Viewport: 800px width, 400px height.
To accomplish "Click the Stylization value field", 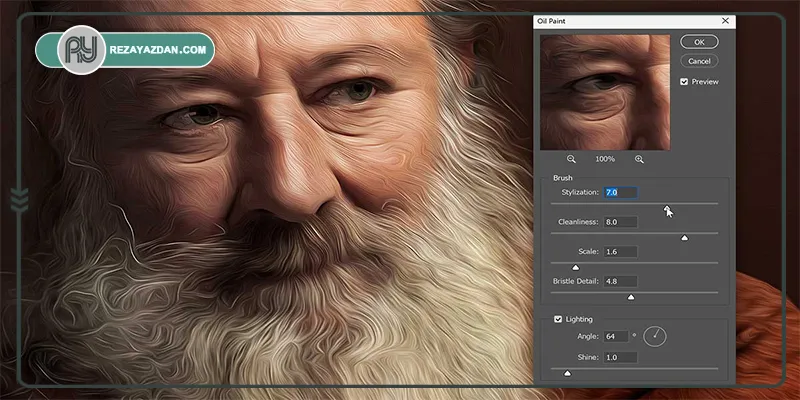I will [x=620, y=192].
